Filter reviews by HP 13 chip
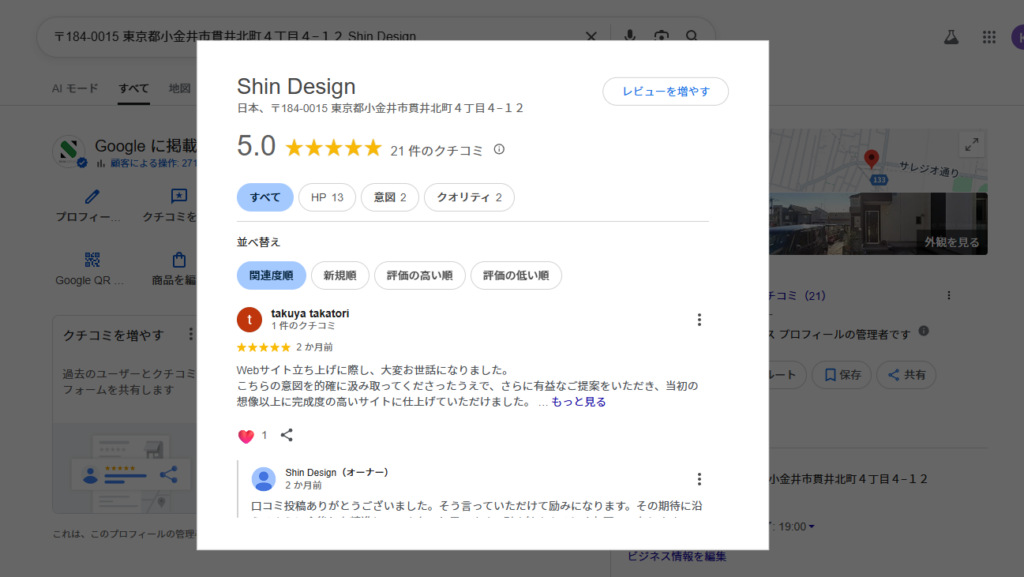Image resolution: width=1024 pixels, height=577 pixels. coord(327,197)
